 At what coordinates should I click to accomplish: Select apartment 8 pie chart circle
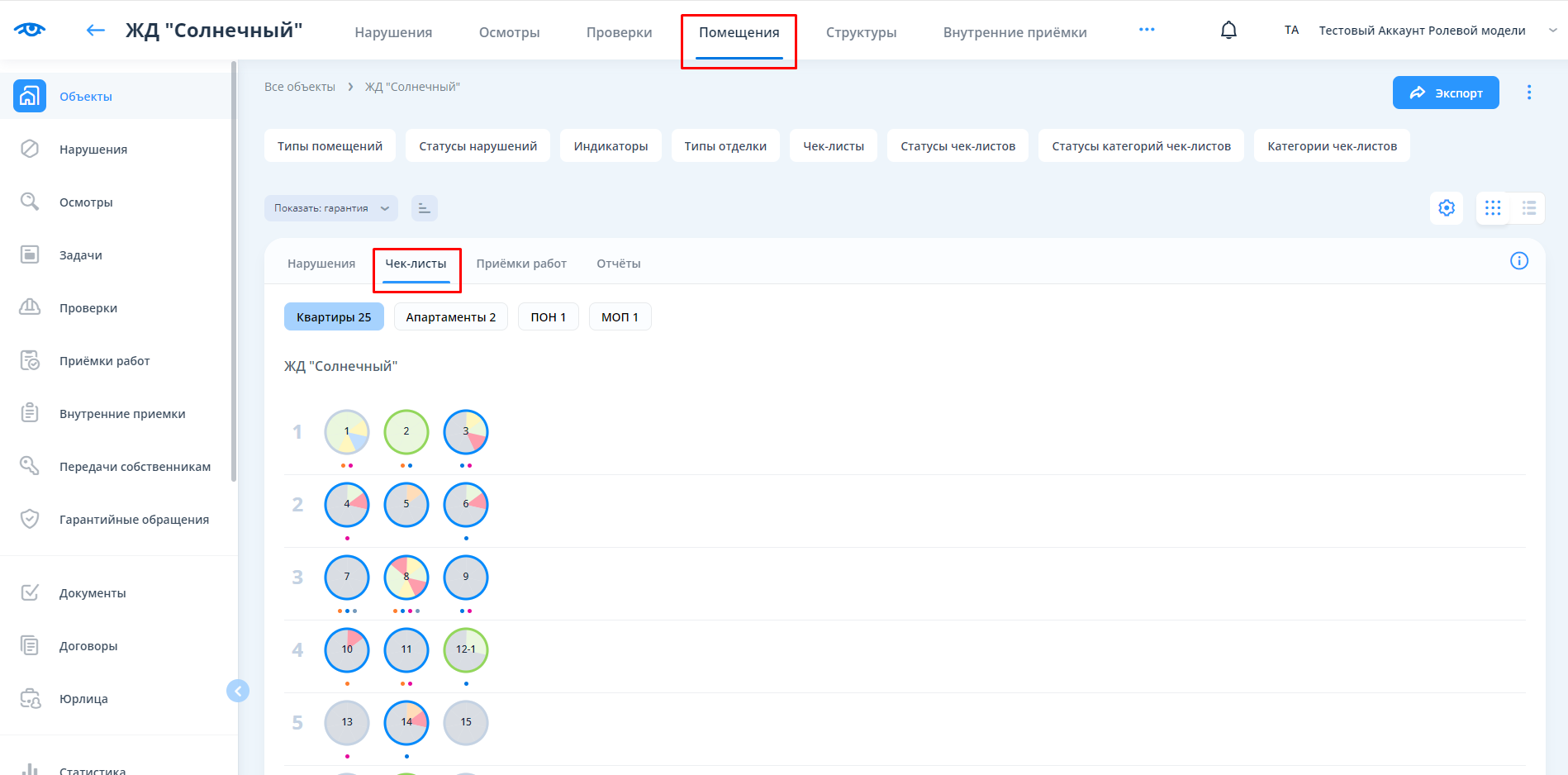406,578
